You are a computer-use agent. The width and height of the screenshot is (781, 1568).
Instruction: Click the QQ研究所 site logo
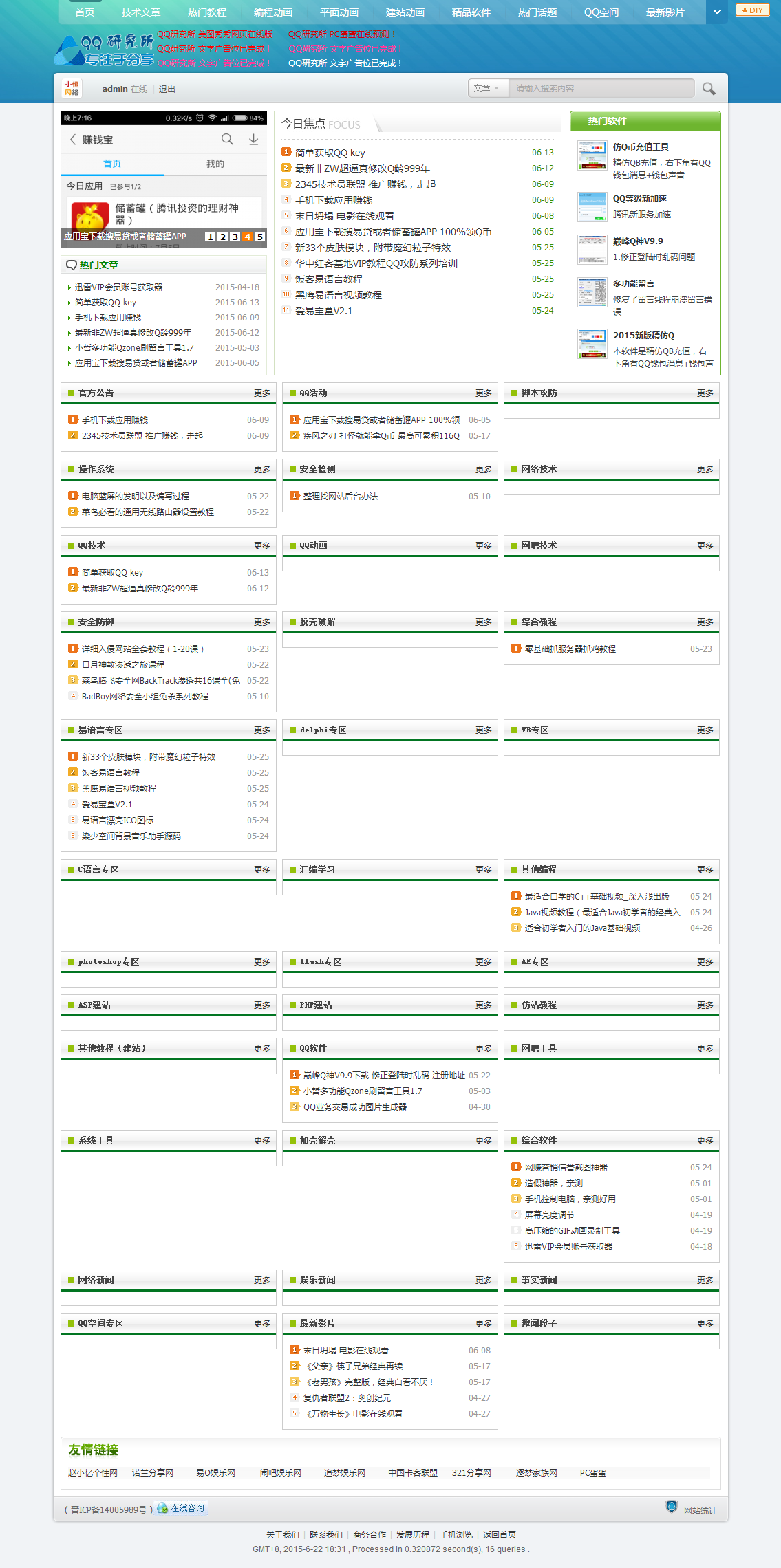(104, 50)
